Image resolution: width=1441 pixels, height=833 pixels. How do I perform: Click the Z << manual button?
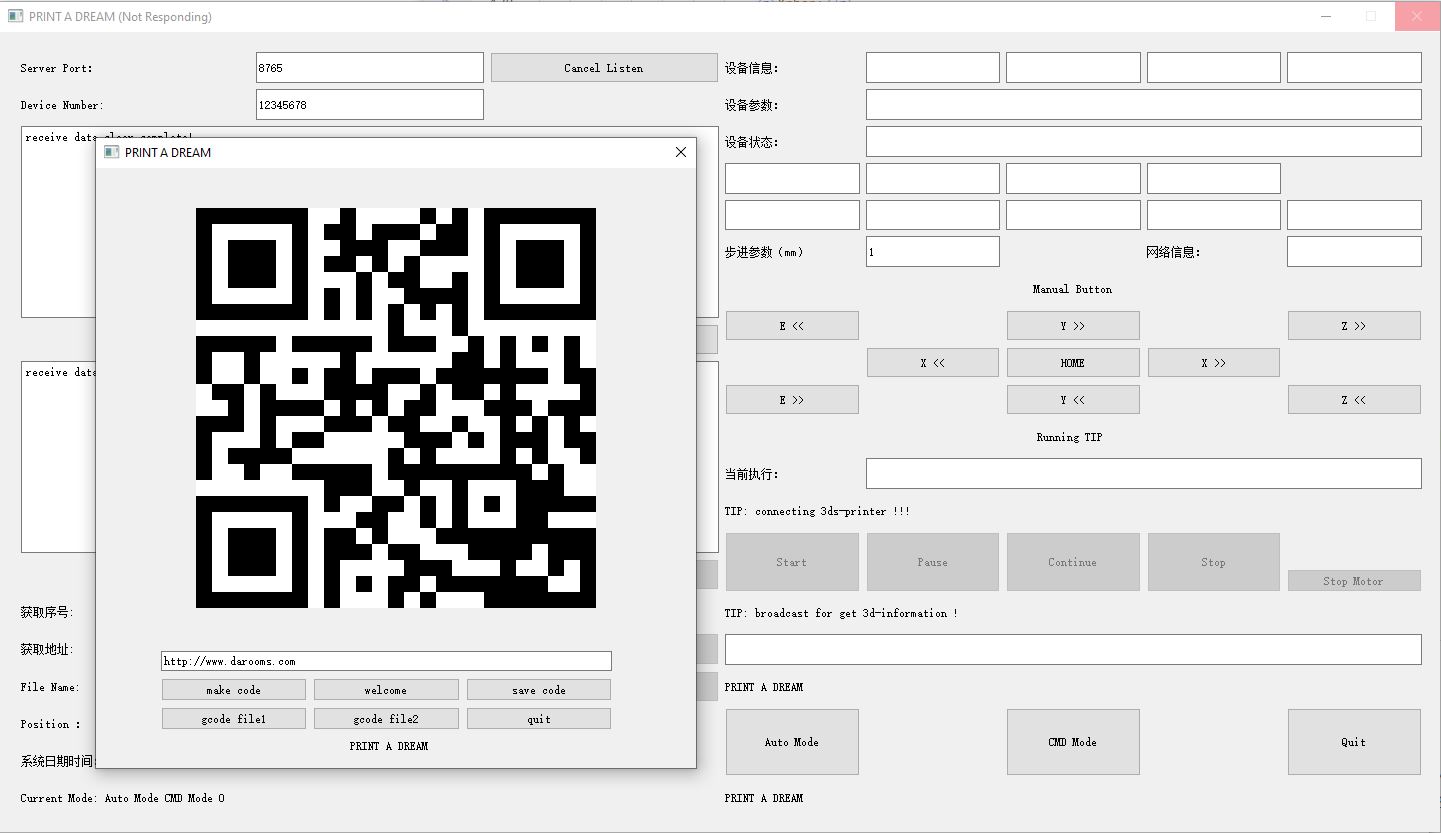1354,400
